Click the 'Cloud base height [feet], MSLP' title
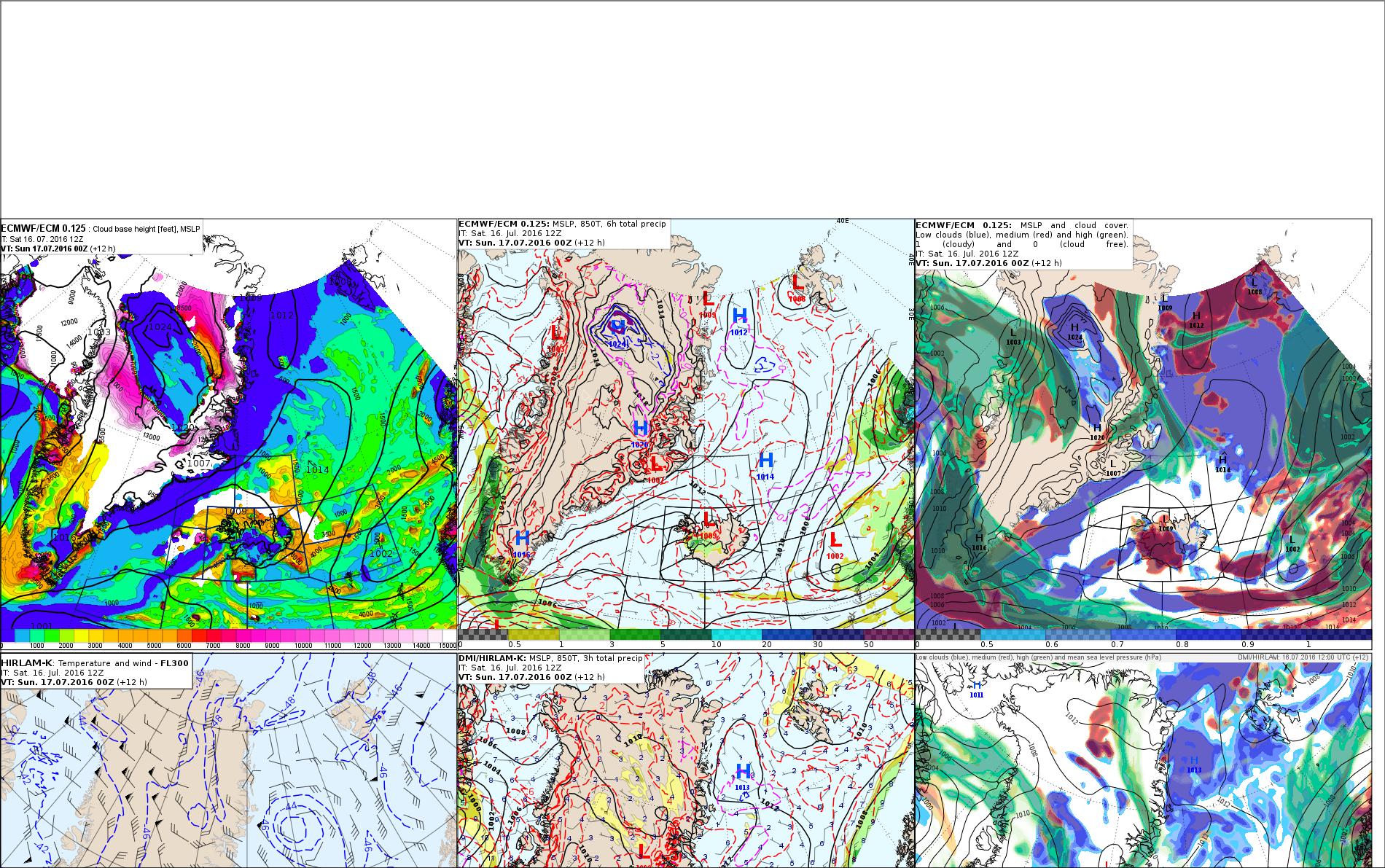This screenshot has height=868, width=1385. 146,229
